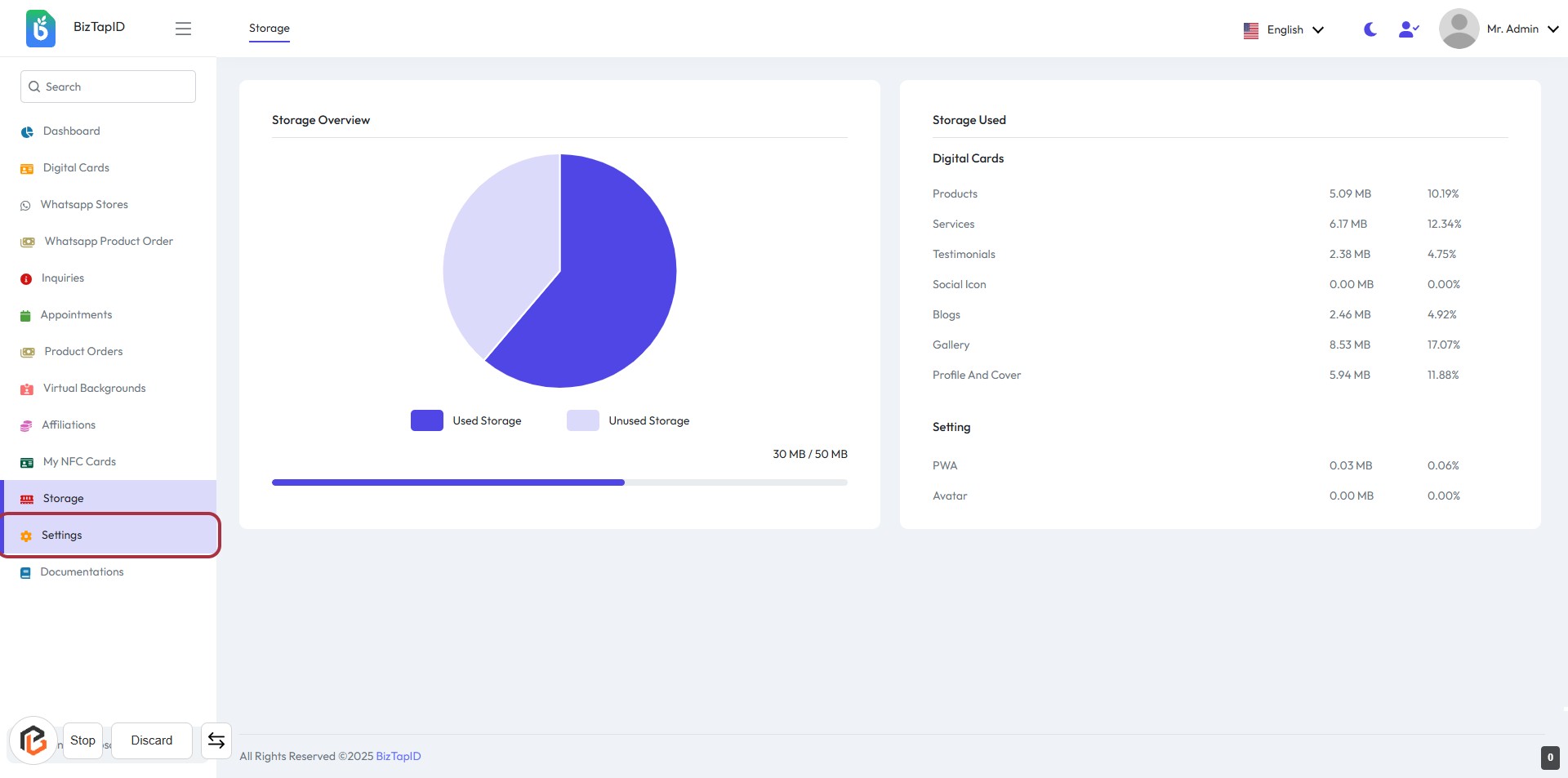1568x778 pixels.
Task: Click the Virtual Backgrounds icon
Action: pos(27,389)
